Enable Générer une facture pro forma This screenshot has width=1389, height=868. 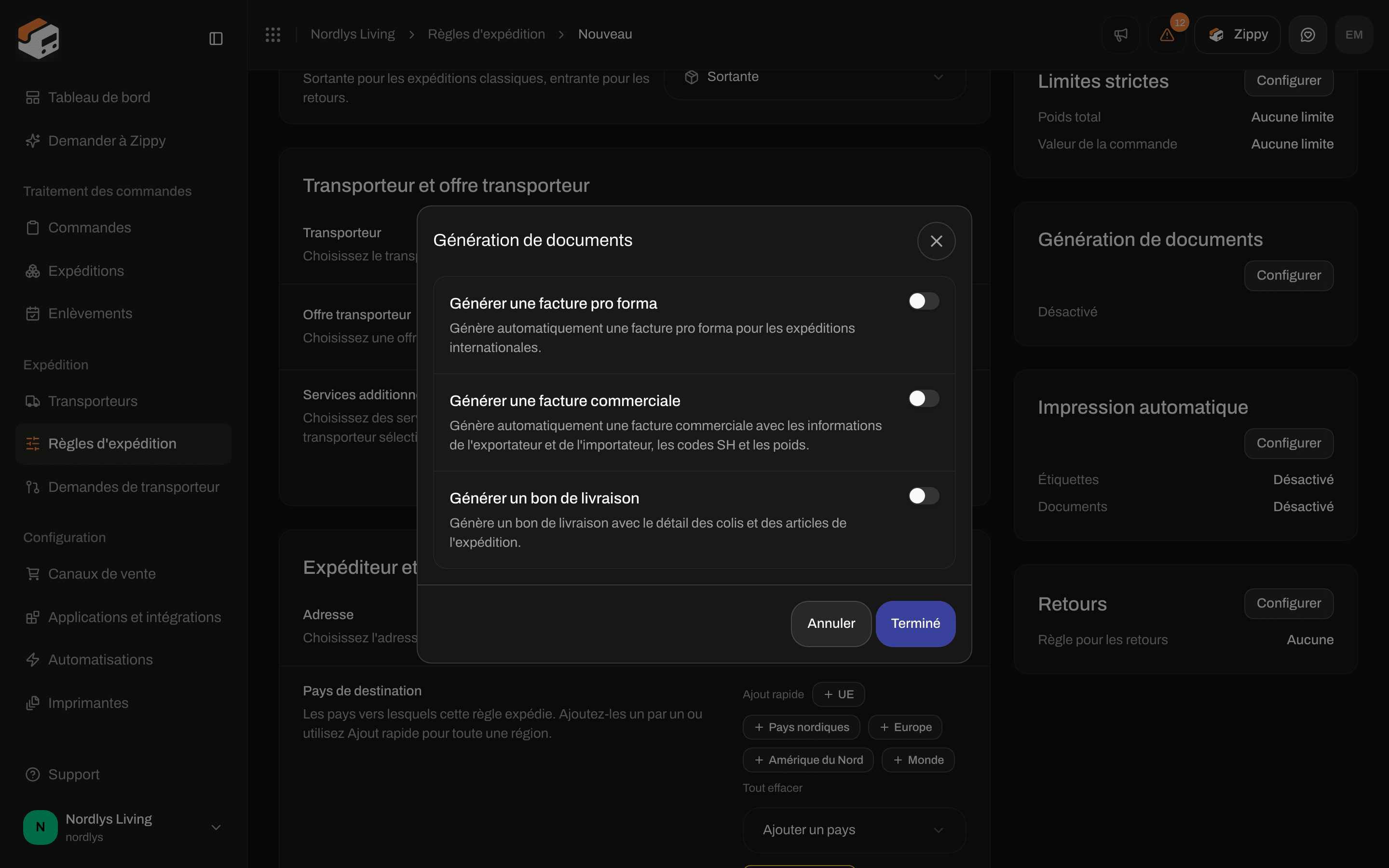click(x=924, y=301)
